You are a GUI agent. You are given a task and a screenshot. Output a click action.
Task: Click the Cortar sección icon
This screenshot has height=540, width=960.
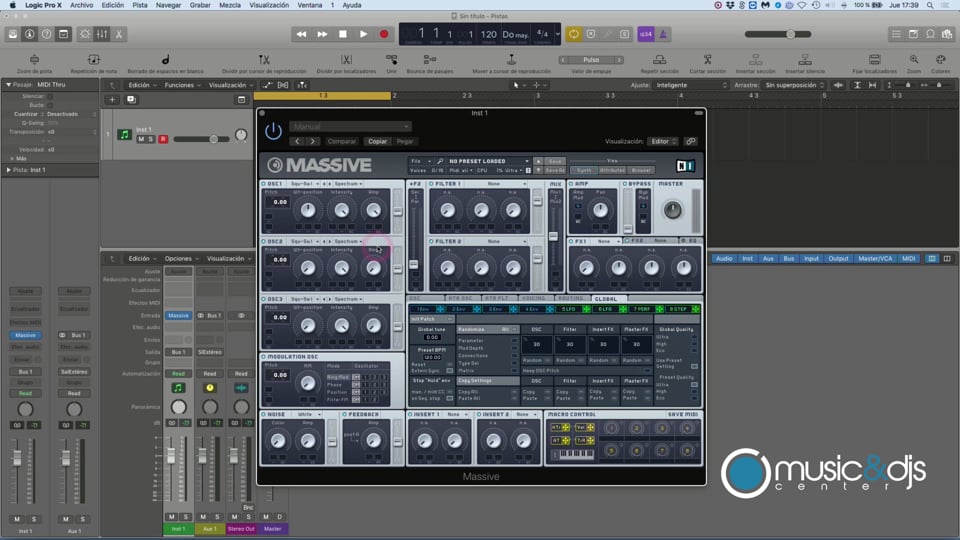[707, 59]
